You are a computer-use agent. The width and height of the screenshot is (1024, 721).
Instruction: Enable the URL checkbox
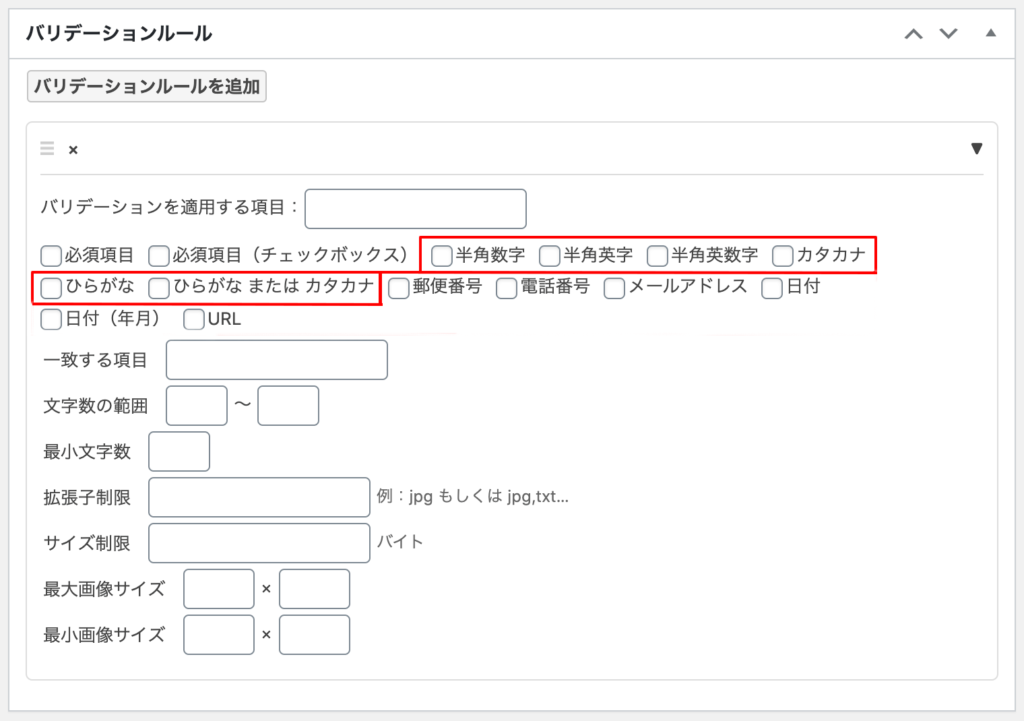[x=194, y=319]
